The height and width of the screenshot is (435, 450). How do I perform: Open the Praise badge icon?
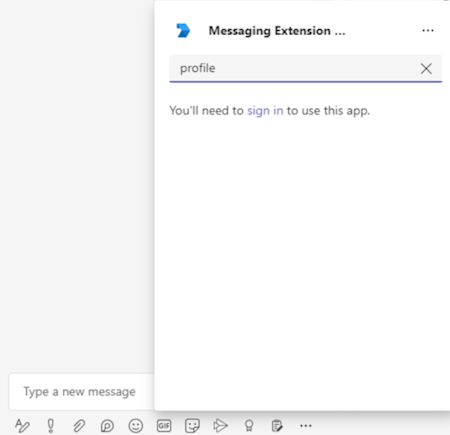249,426
